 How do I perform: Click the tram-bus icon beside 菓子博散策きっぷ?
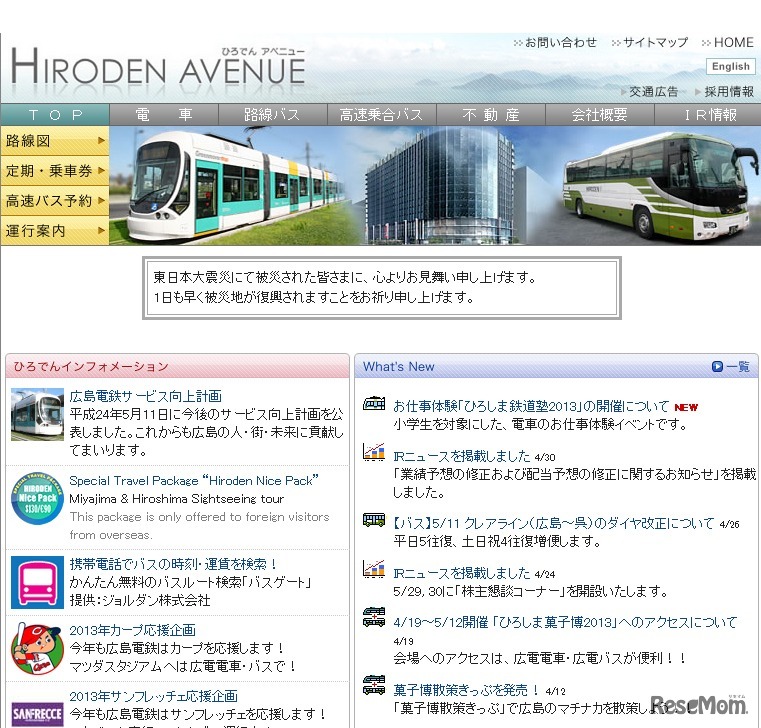coord(374,685)
